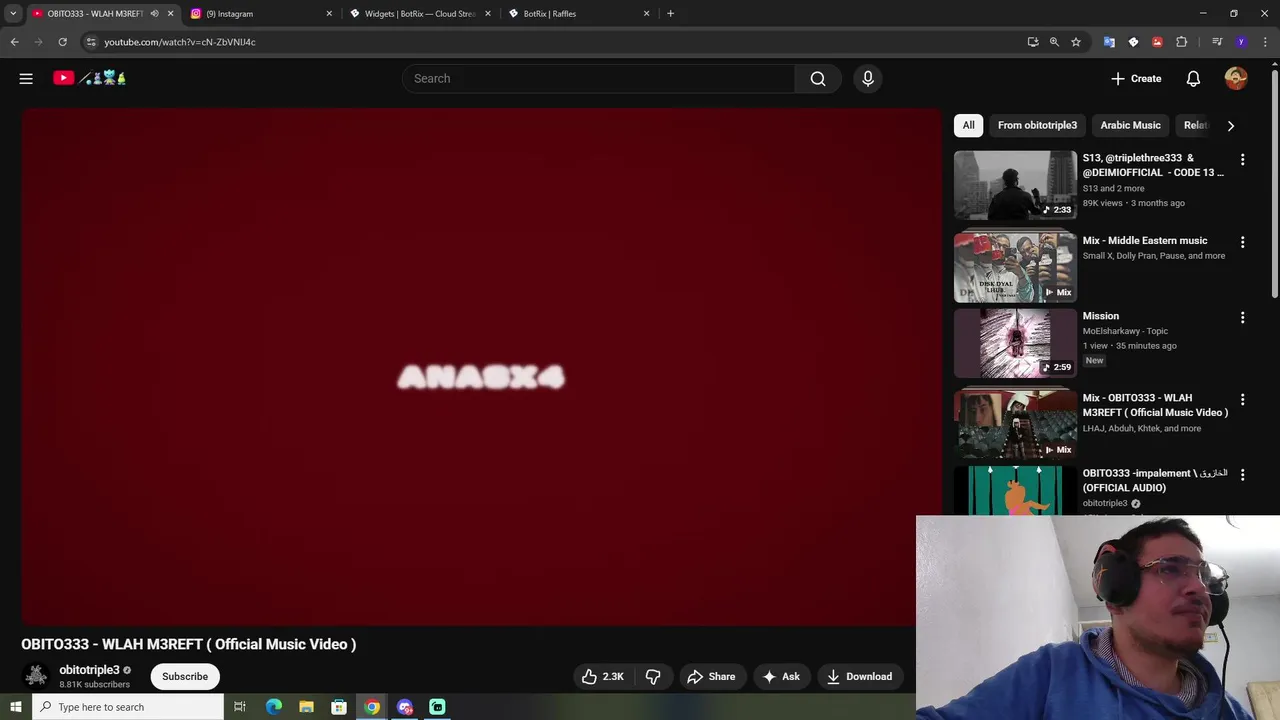Close the BotRix Raffles tab
Image resolution: width=1280 pixels, height=720 pixels.
pyautogui.click(x=646, y=14)
